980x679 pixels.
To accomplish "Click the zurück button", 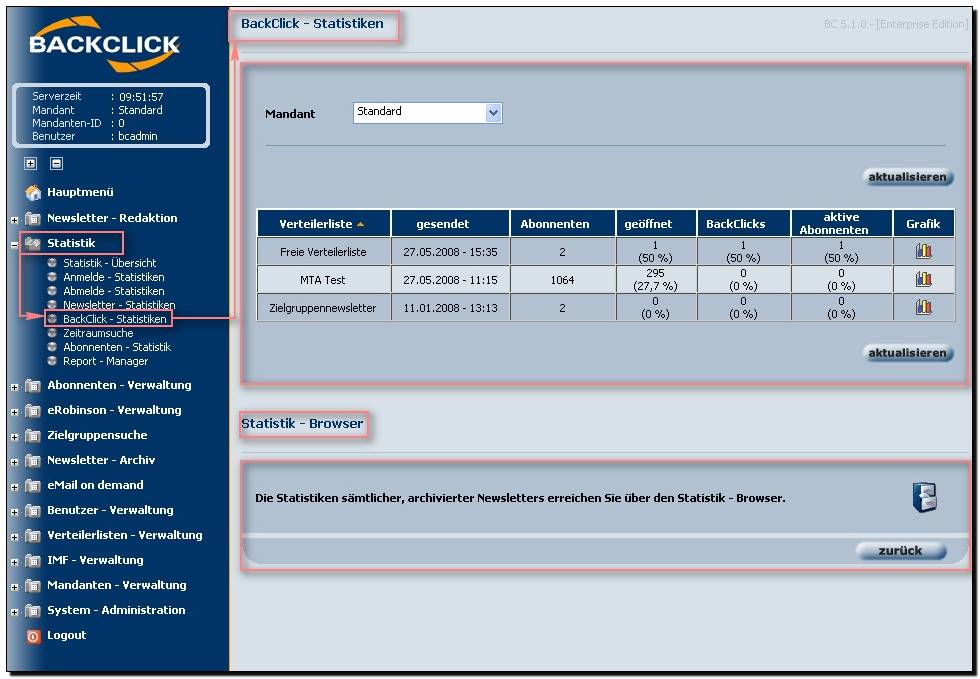I will [x=901, y=550].
